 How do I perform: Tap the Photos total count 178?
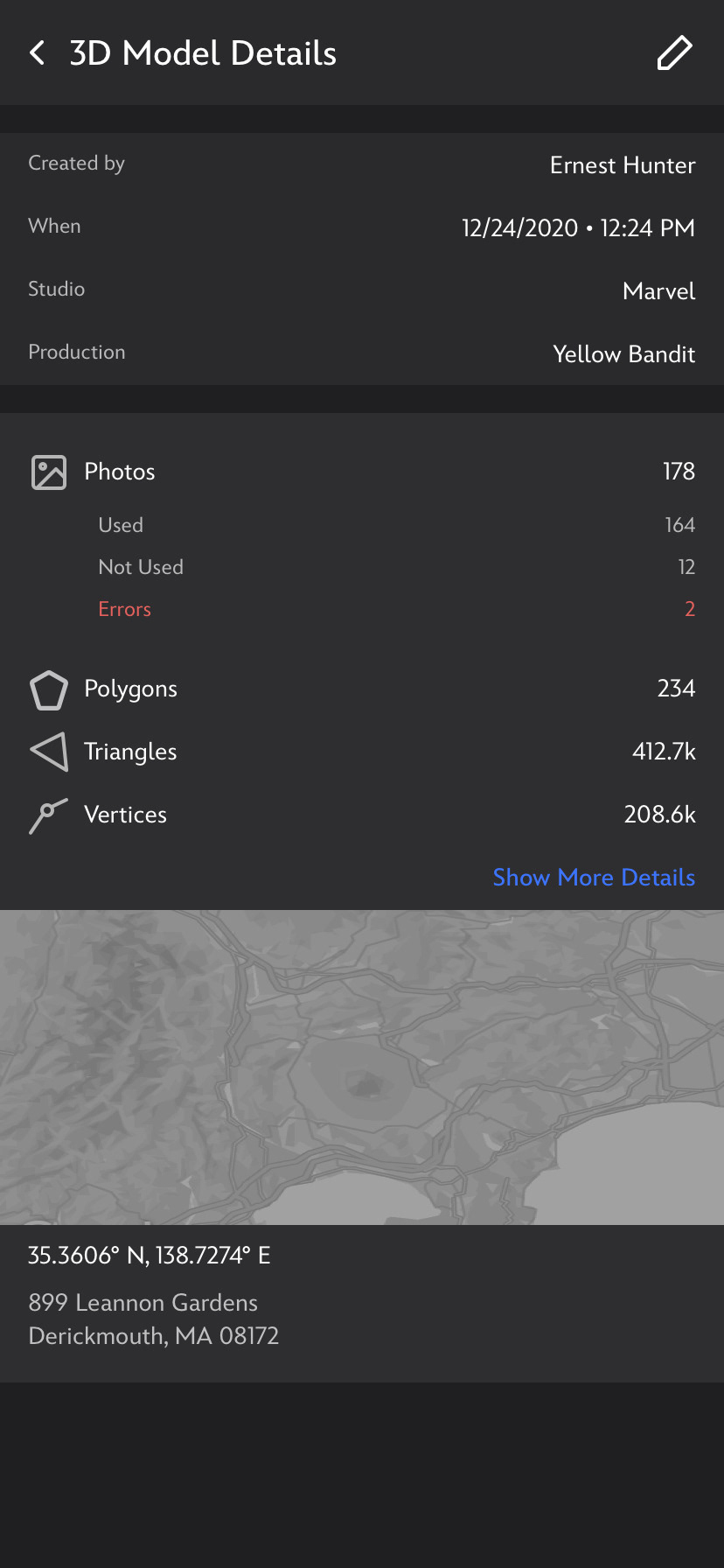[679, 472]
